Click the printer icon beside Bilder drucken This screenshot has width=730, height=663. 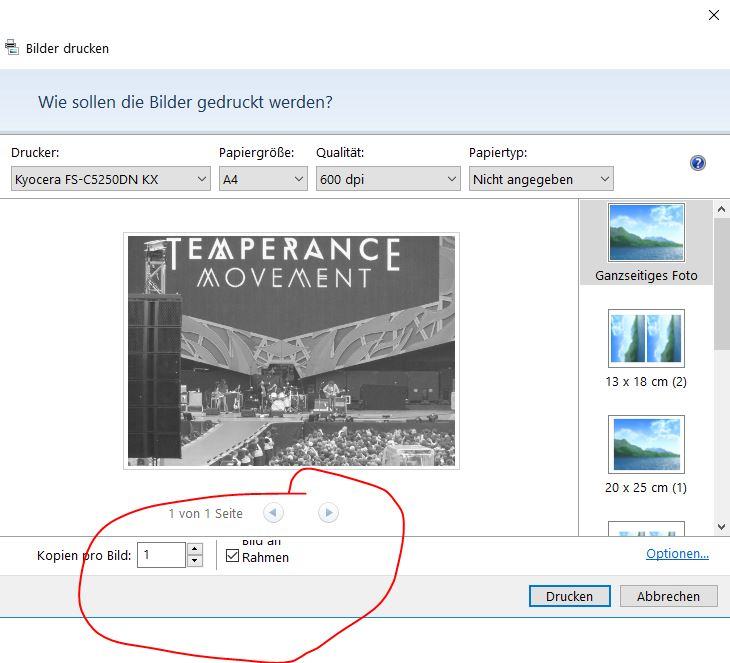click(x=12, y=47)
